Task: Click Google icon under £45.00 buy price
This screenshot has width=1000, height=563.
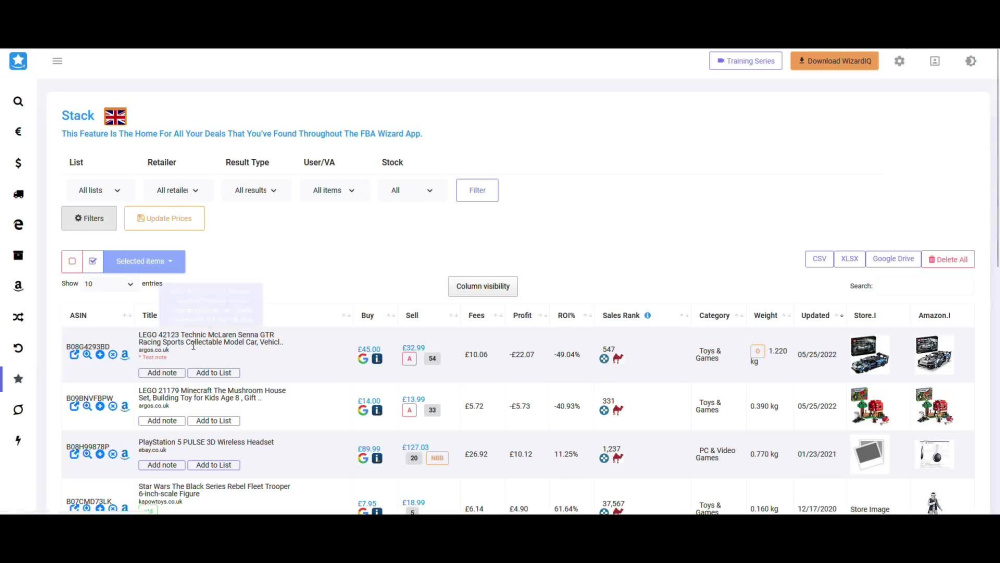Action: [363, 359]
